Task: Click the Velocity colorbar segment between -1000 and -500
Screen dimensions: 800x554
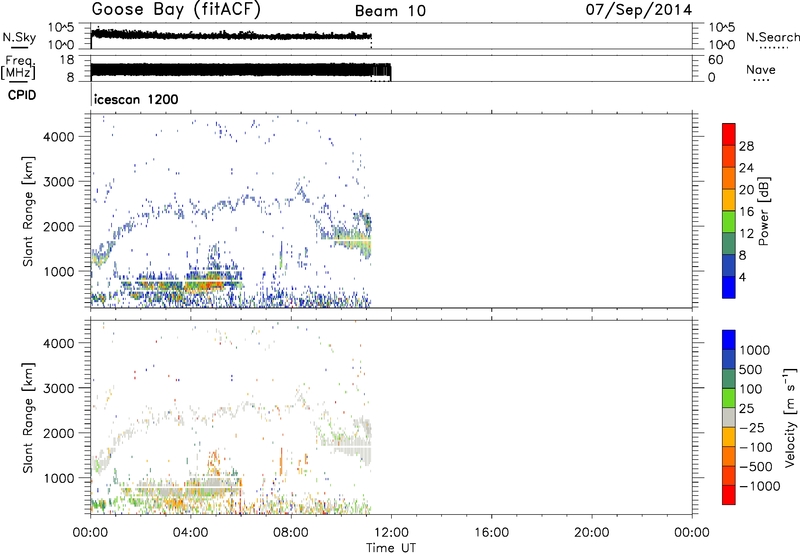Action: pos(729,476)
